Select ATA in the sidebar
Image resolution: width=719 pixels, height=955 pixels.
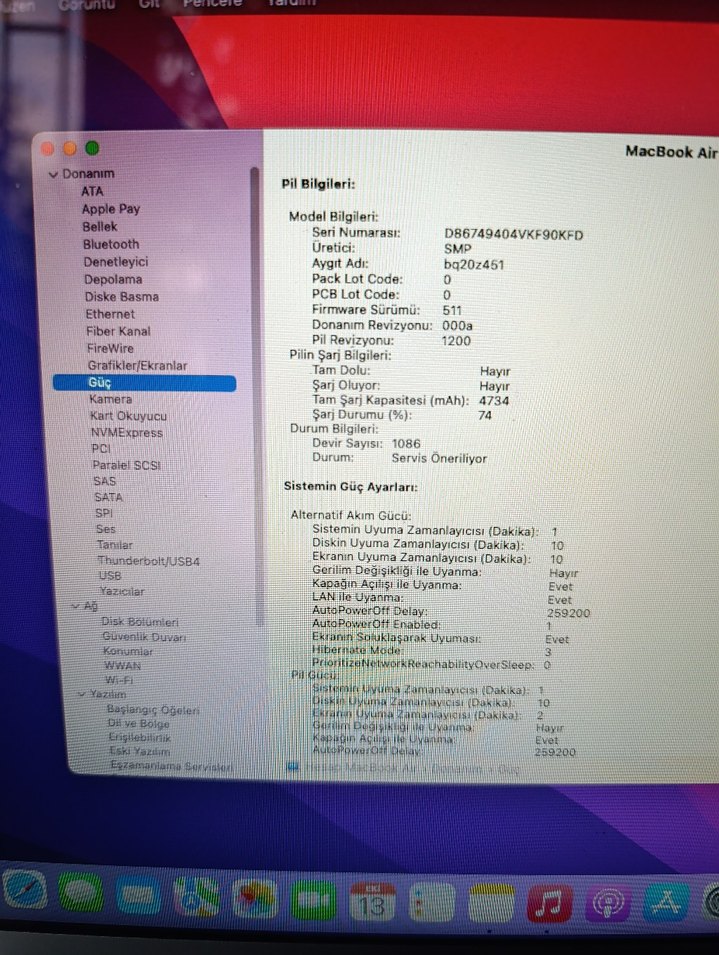[x=93, y=191]
